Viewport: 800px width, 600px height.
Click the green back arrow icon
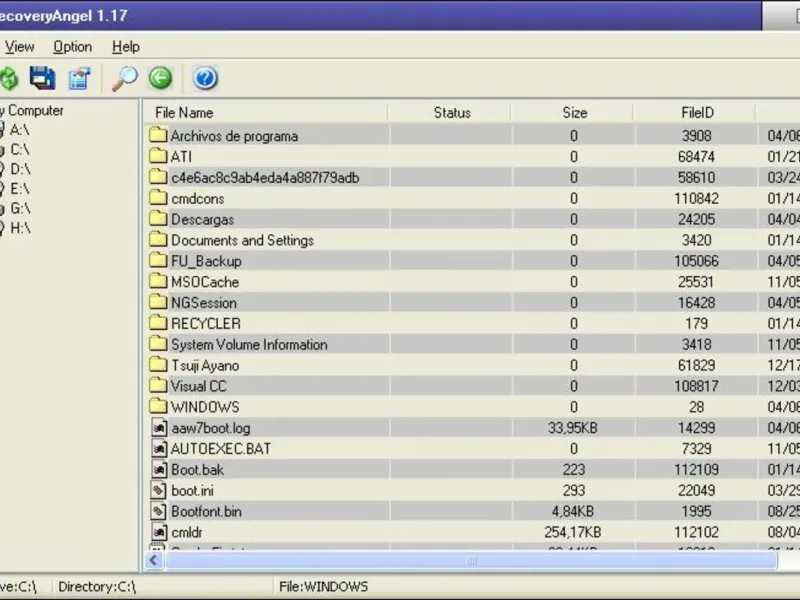[161, 78]
